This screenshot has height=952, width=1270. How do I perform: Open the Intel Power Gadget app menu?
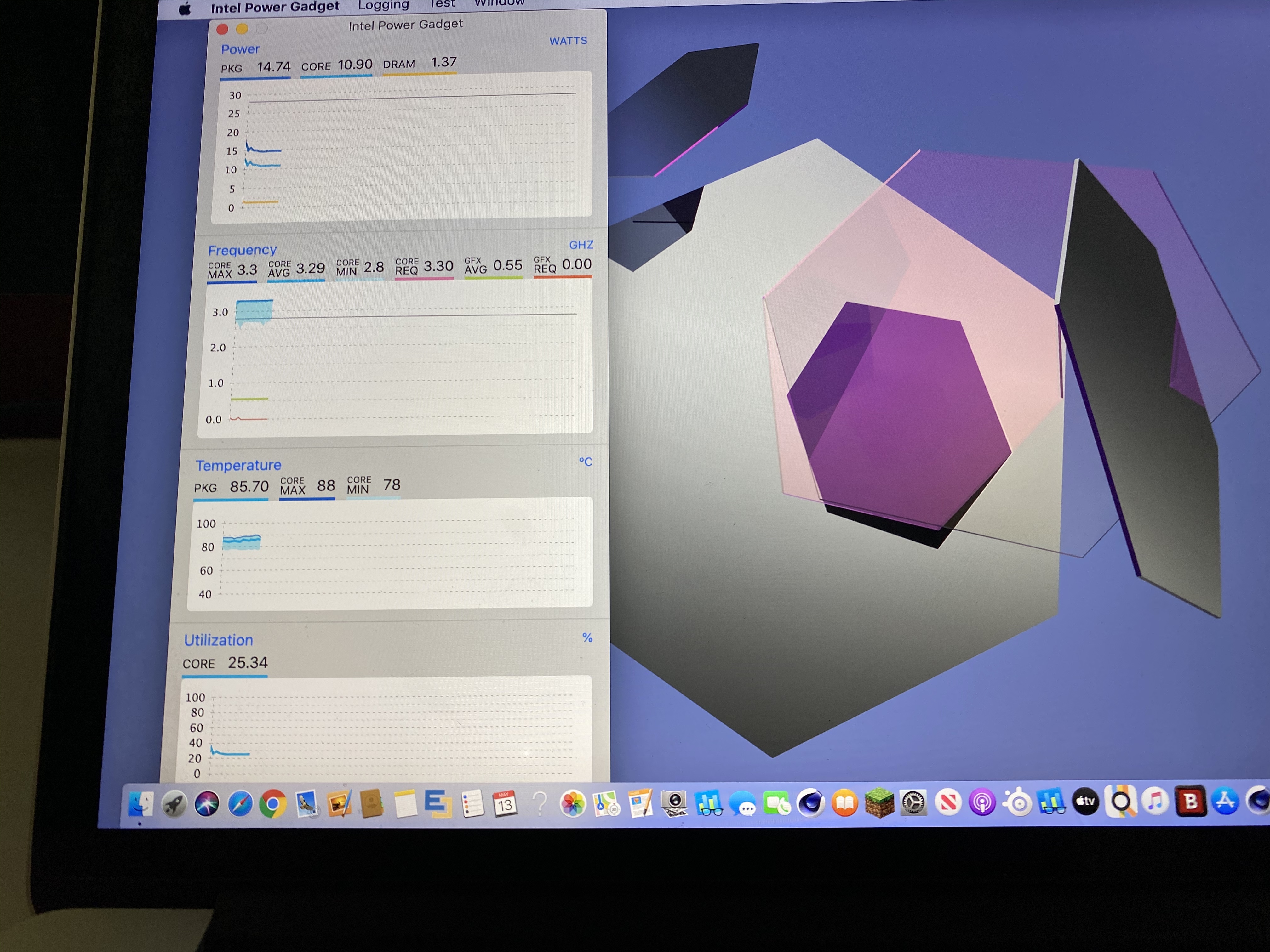tap(274, 7)
